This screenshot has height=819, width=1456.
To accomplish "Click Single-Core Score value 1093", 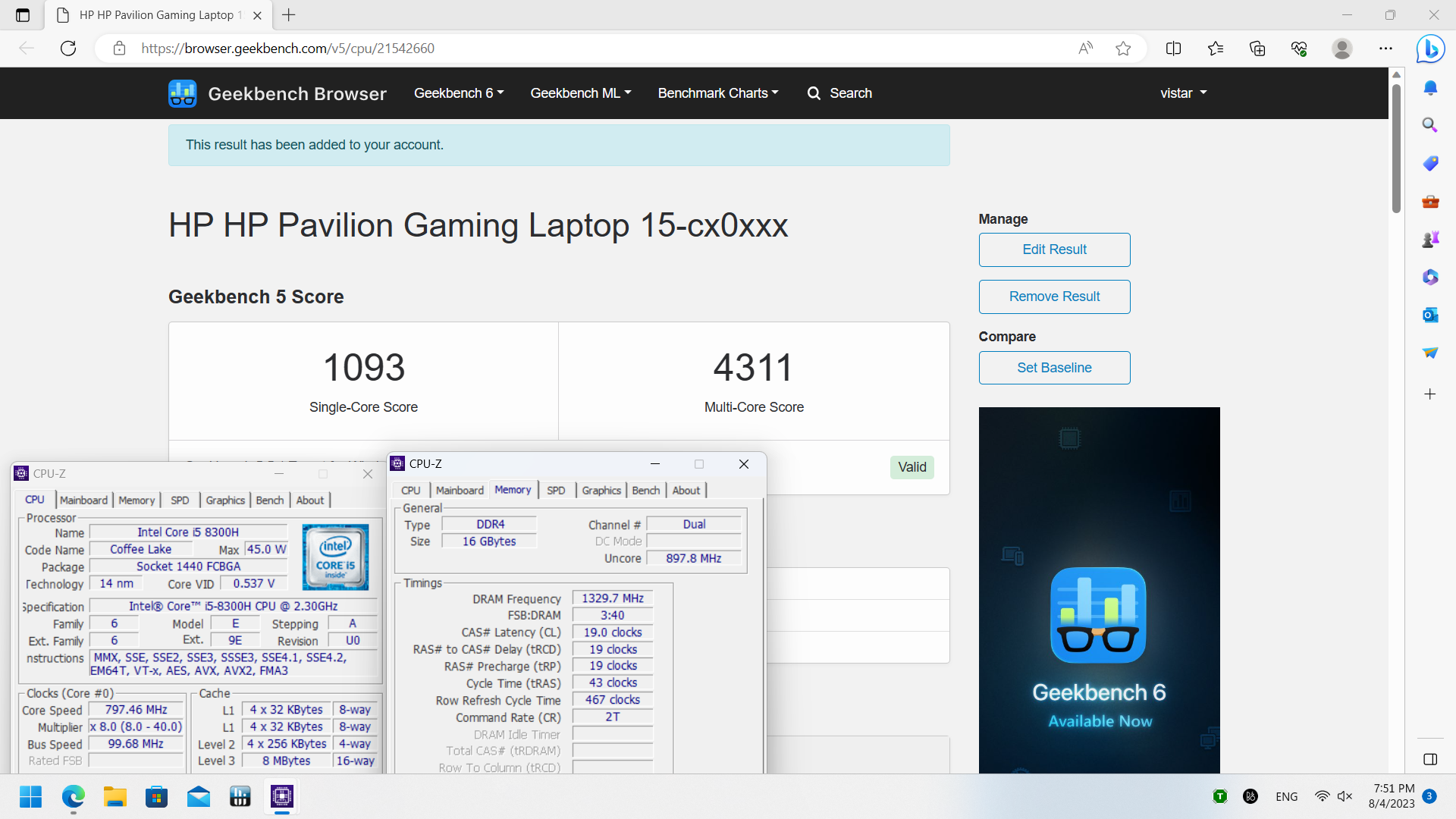I will 364,368.
